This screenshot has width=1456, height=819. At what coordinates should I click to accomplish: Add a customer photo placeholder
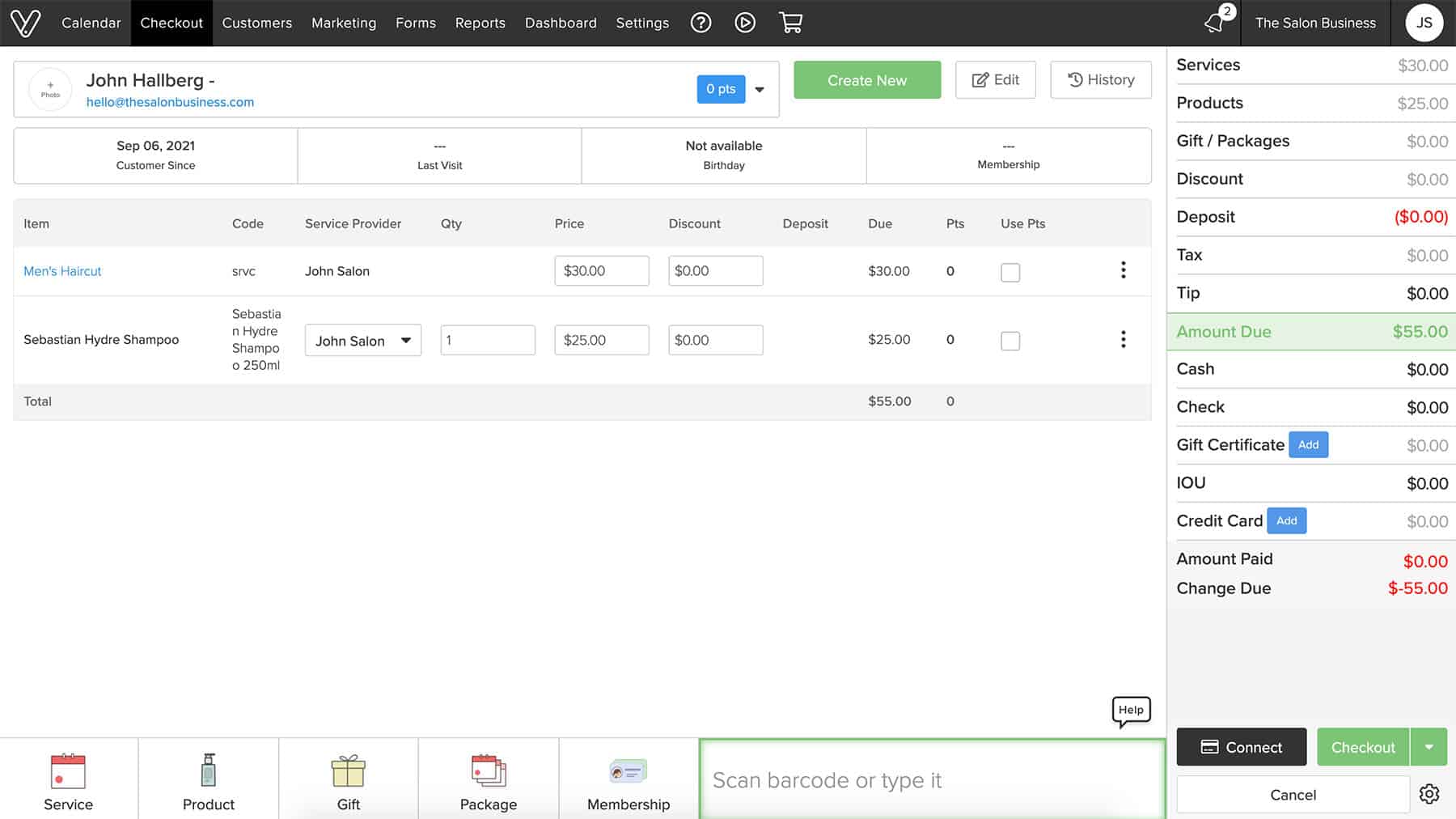point(50,89)
